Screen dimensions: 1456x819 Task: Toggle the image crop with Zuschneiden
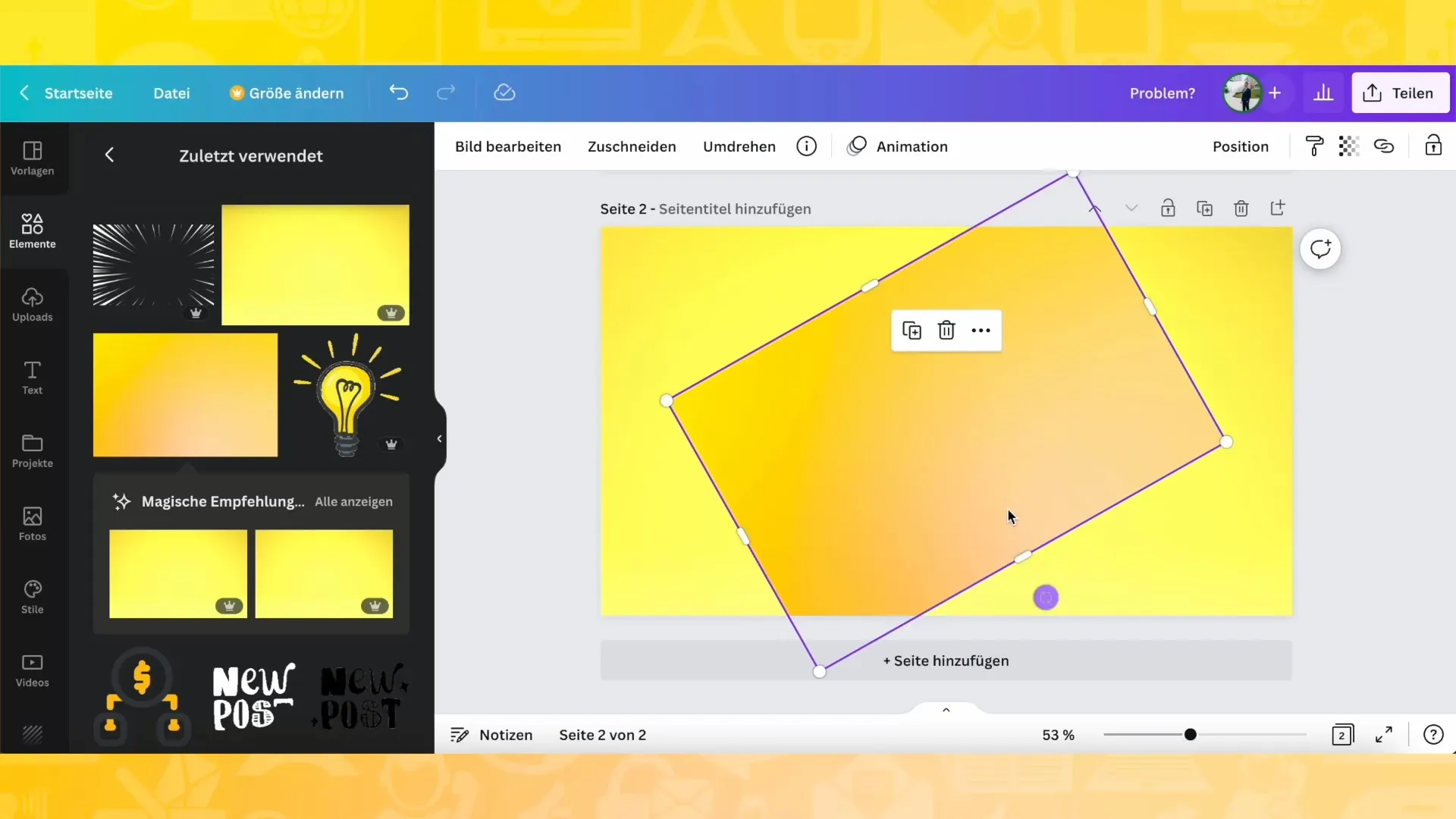[631, 145]
